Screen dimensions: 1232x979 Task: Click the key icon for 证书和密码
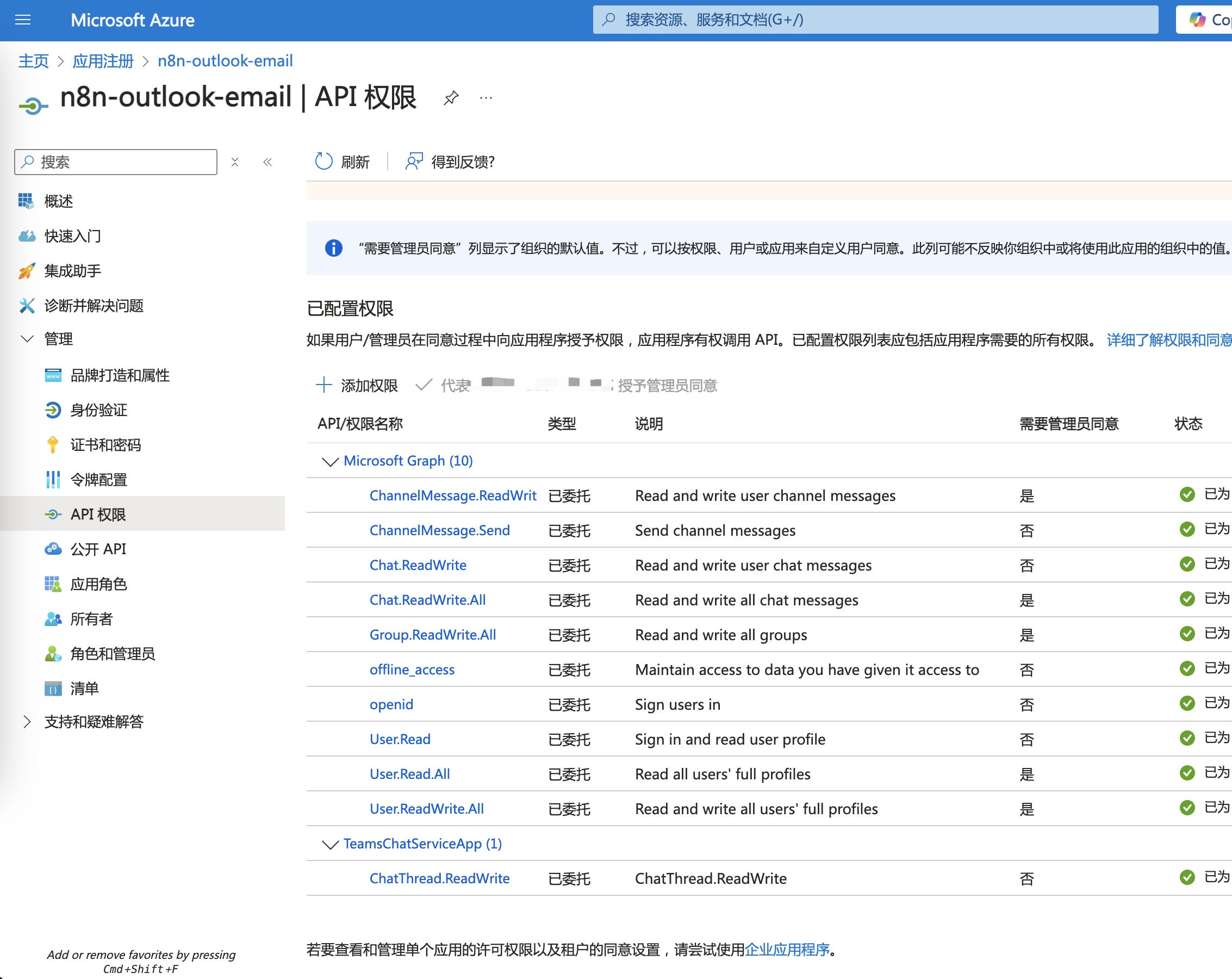pos(53,445)
